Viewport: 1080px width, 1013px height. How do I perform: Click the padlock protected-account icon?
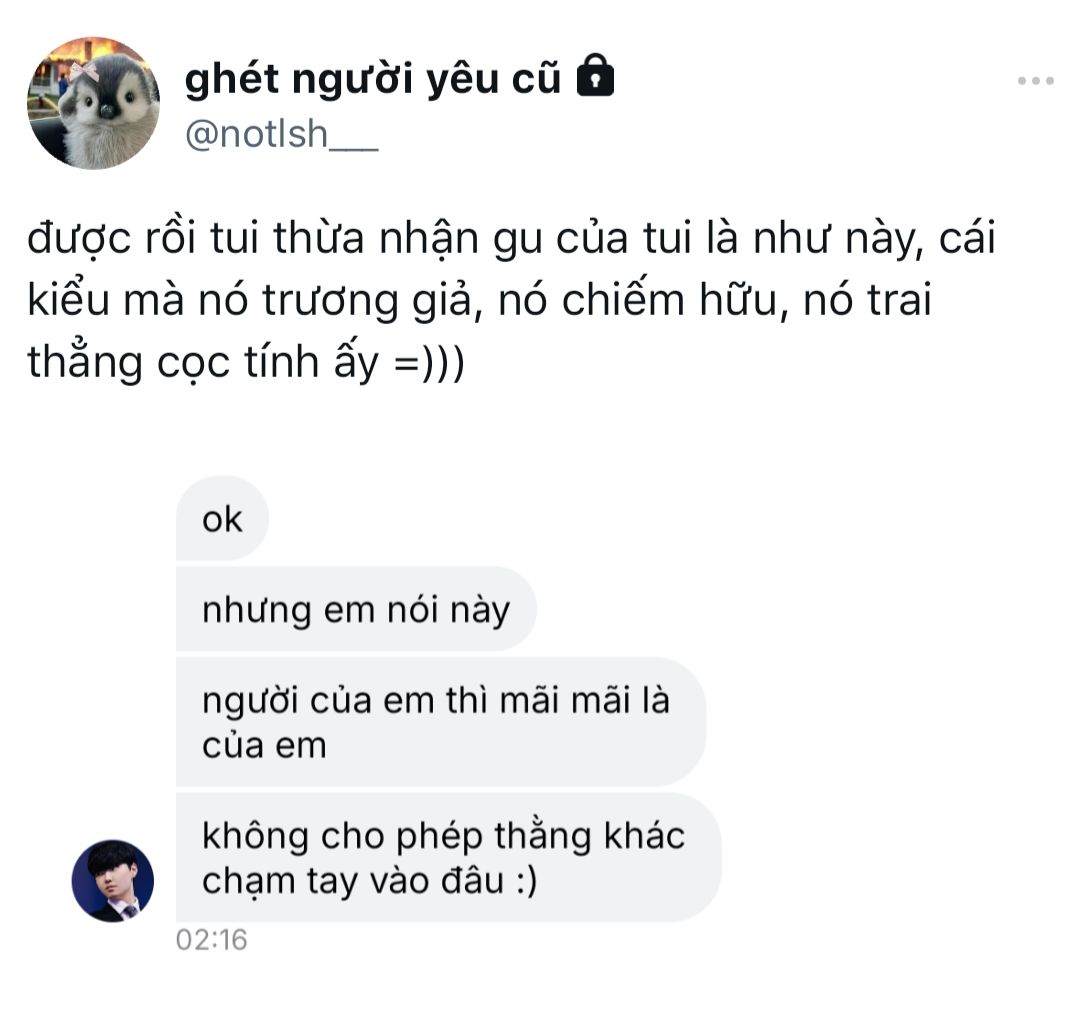pos(594,74)
